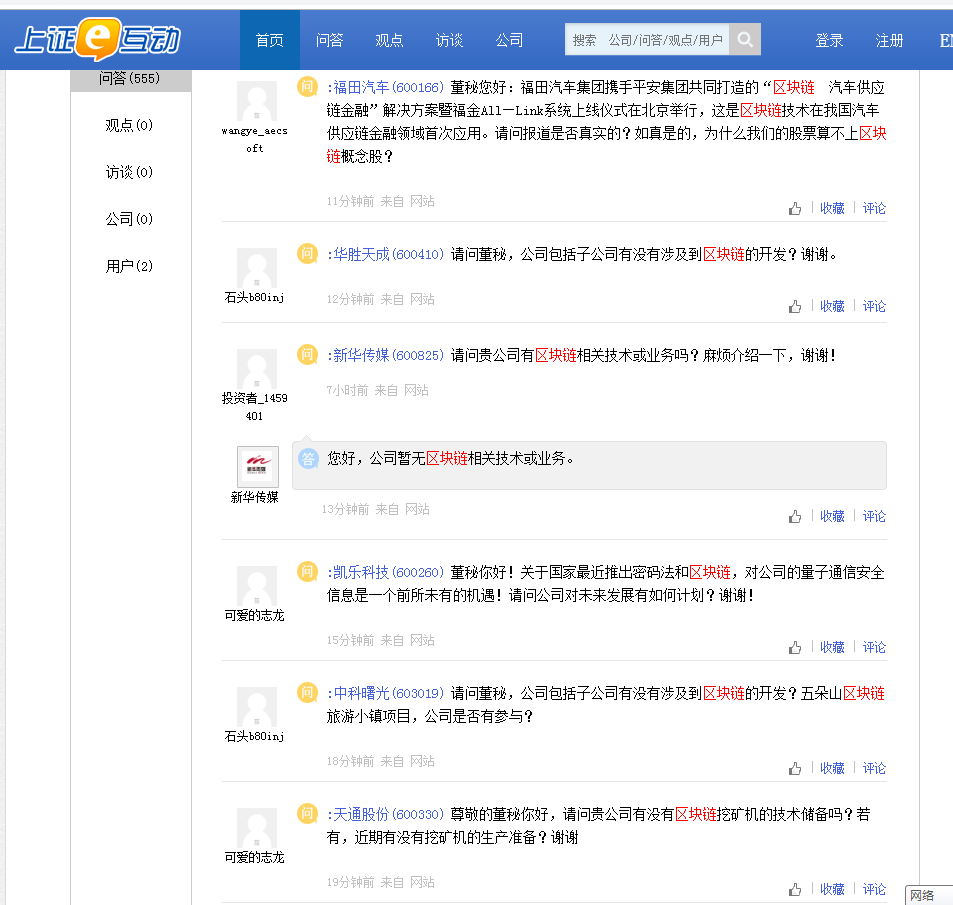Like the 中科曙光 question with thumbs-up
The width and height of the screenshot is (953, 905).
795,768
